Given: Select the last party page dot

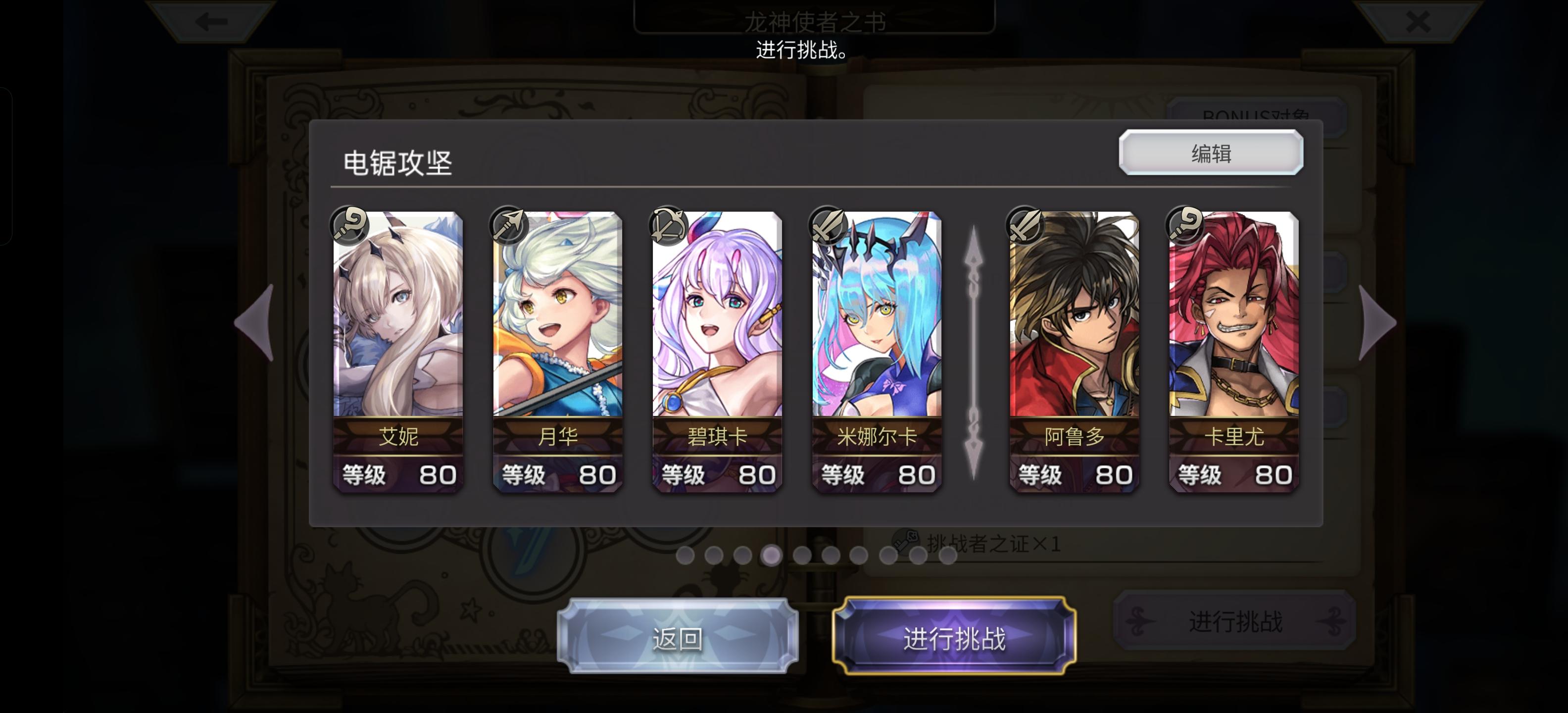Looking at the screenshot, I should tap(947, 555).
